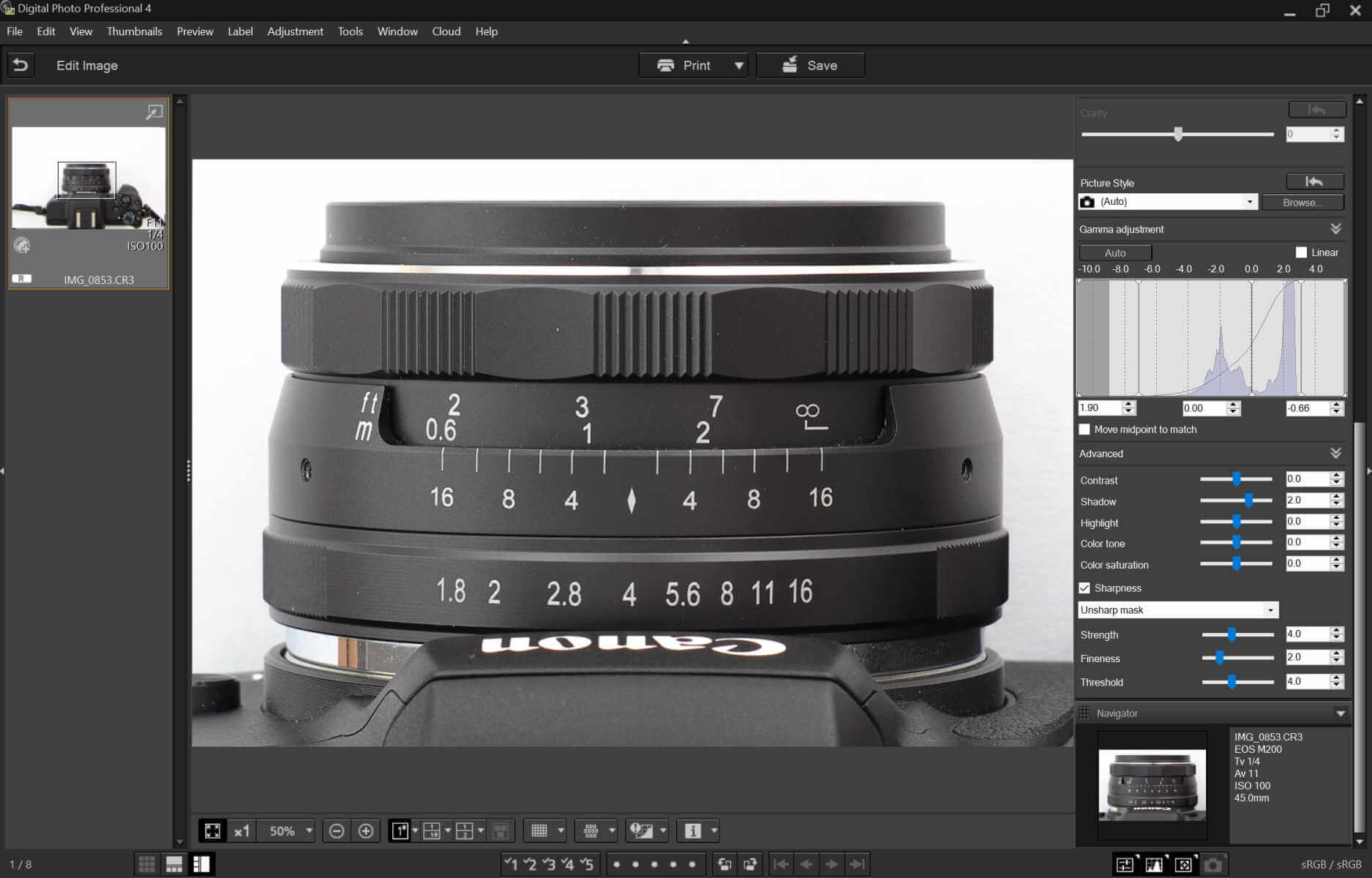This screenshot has width=1372, height=878.
Task: Toggle highlight/shadow warning icon
Action: point(641,830)
